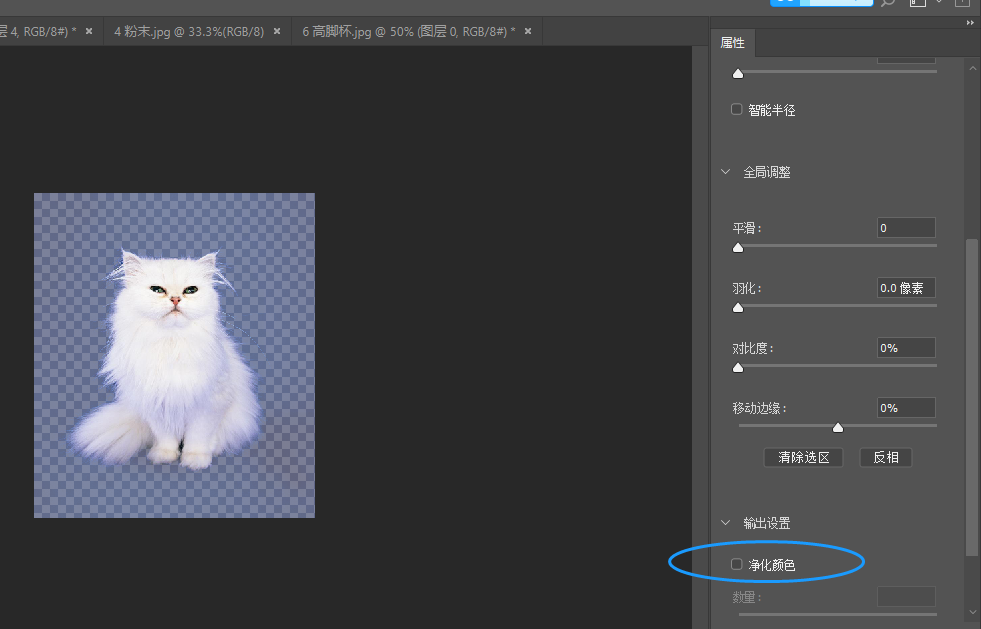Click the 移动边缘 label text
Viewport: 981px width, 629px height.
tap(759, 408)
